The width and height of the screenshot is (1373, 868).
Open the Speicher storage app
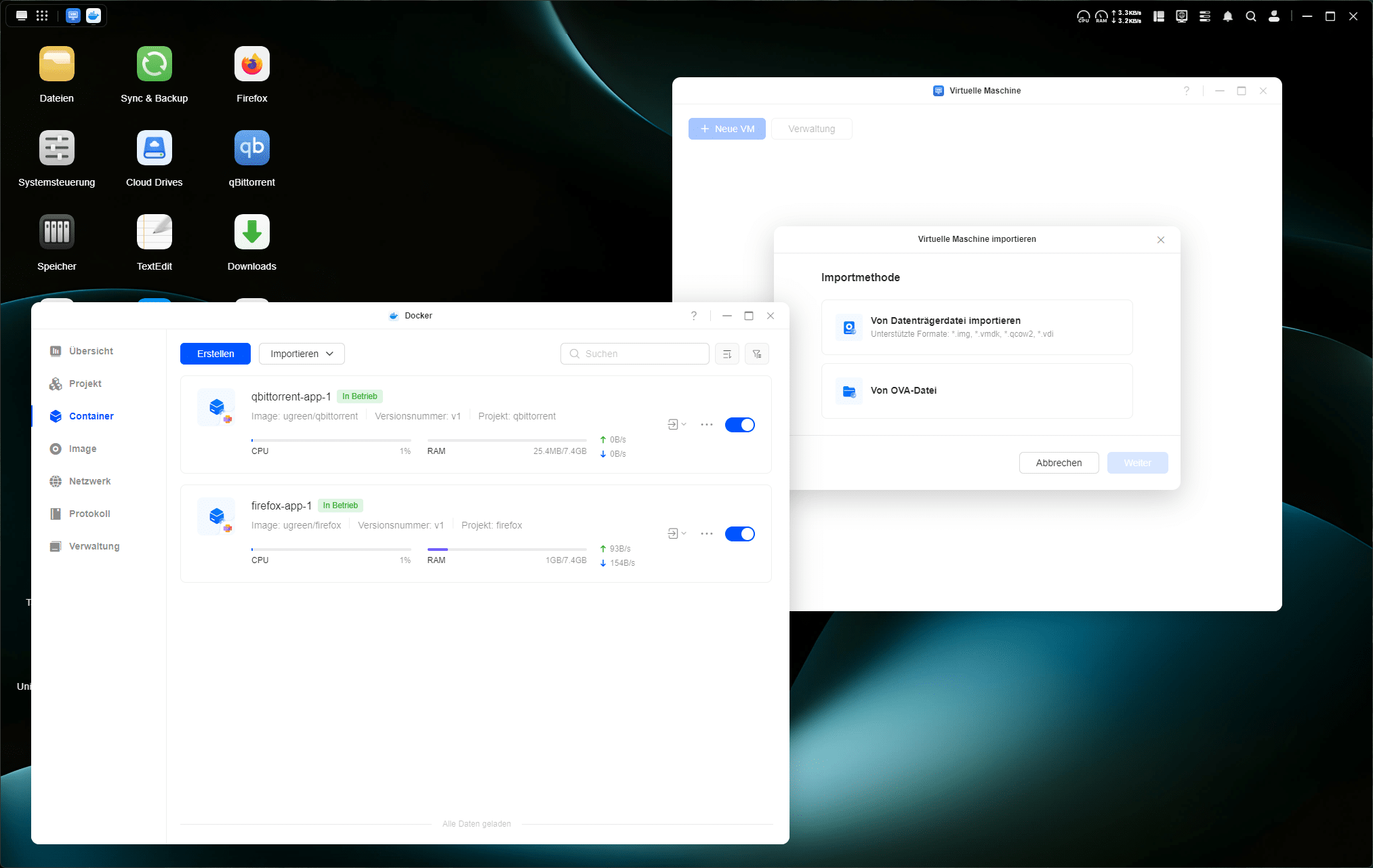(56, 232)
